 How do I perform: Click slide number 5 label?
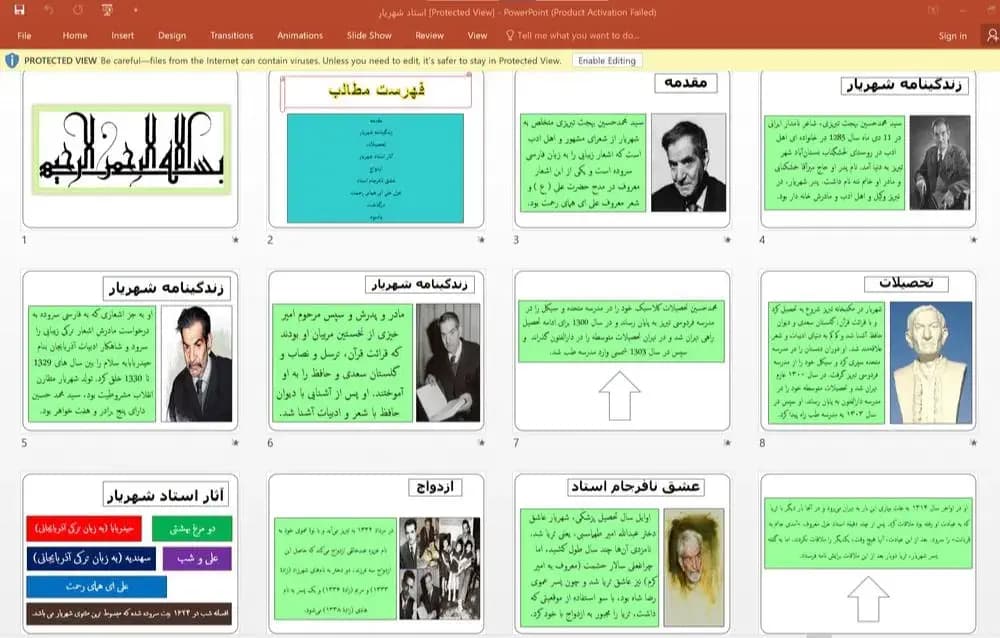pos(24,443)
